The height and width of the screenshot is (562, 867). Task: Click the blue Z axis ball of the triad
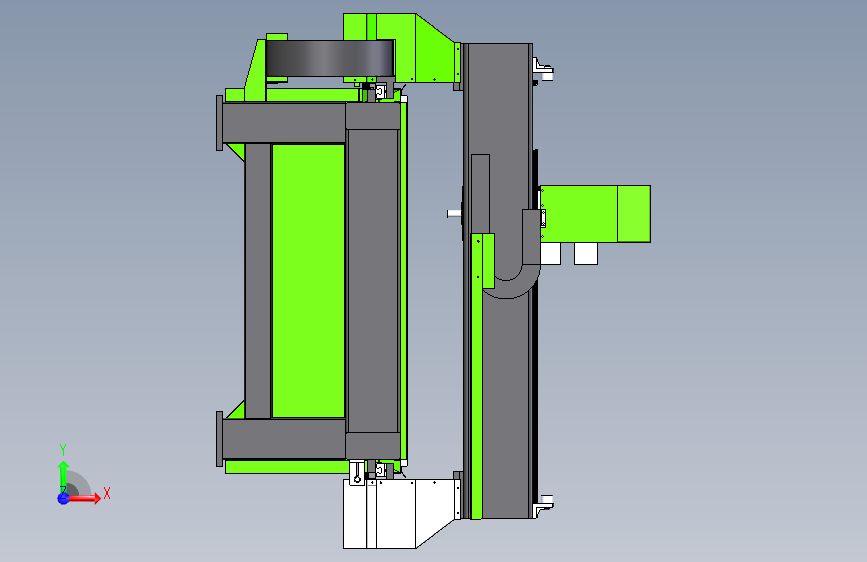click(63, 498)
